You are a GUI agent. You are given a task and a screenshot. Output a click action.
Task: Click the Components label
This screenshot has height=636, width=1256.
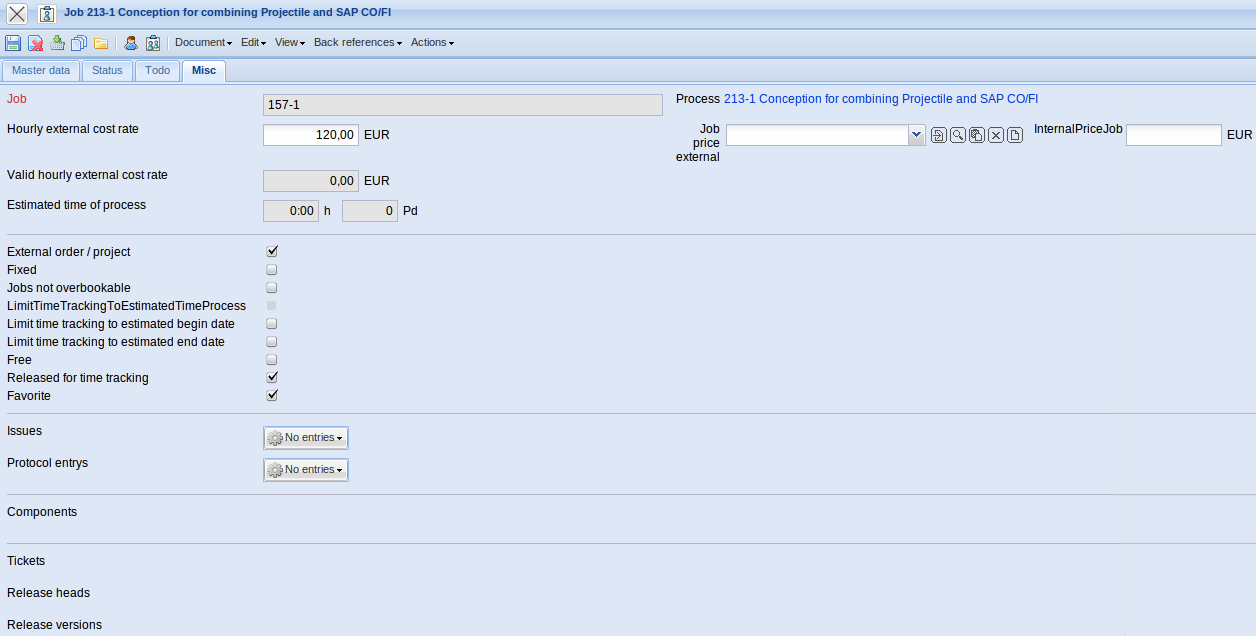(42, 512)
